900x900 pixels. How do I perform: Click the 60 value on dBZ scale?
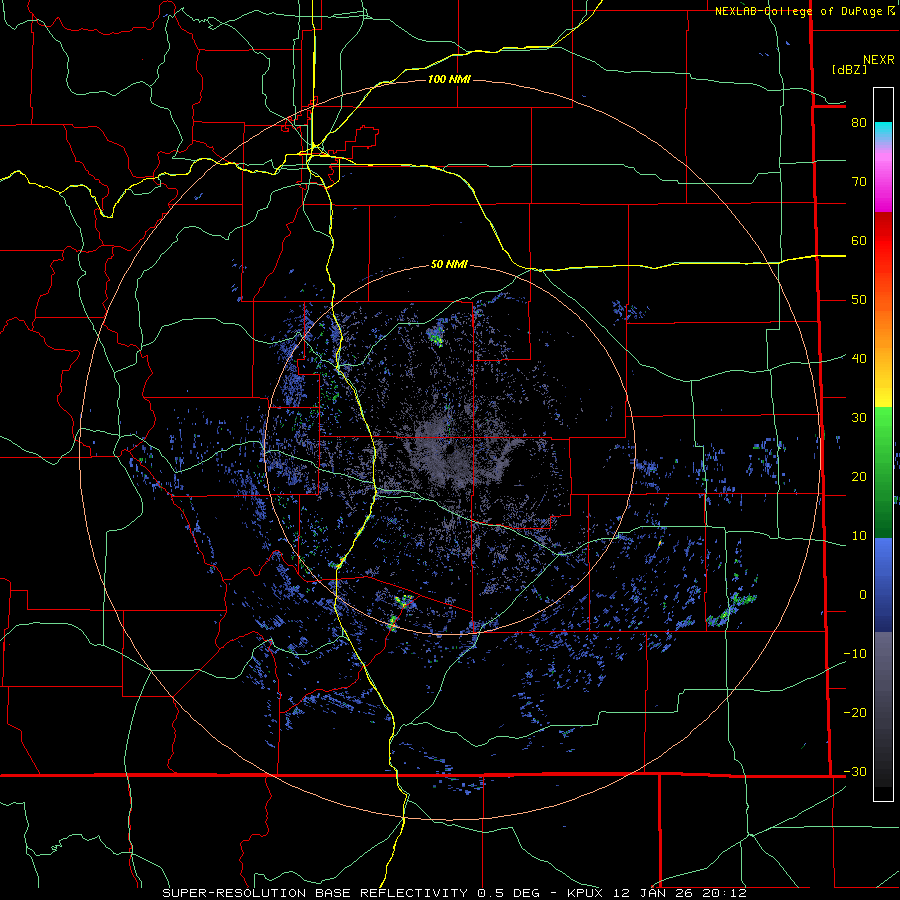(859, 240)
